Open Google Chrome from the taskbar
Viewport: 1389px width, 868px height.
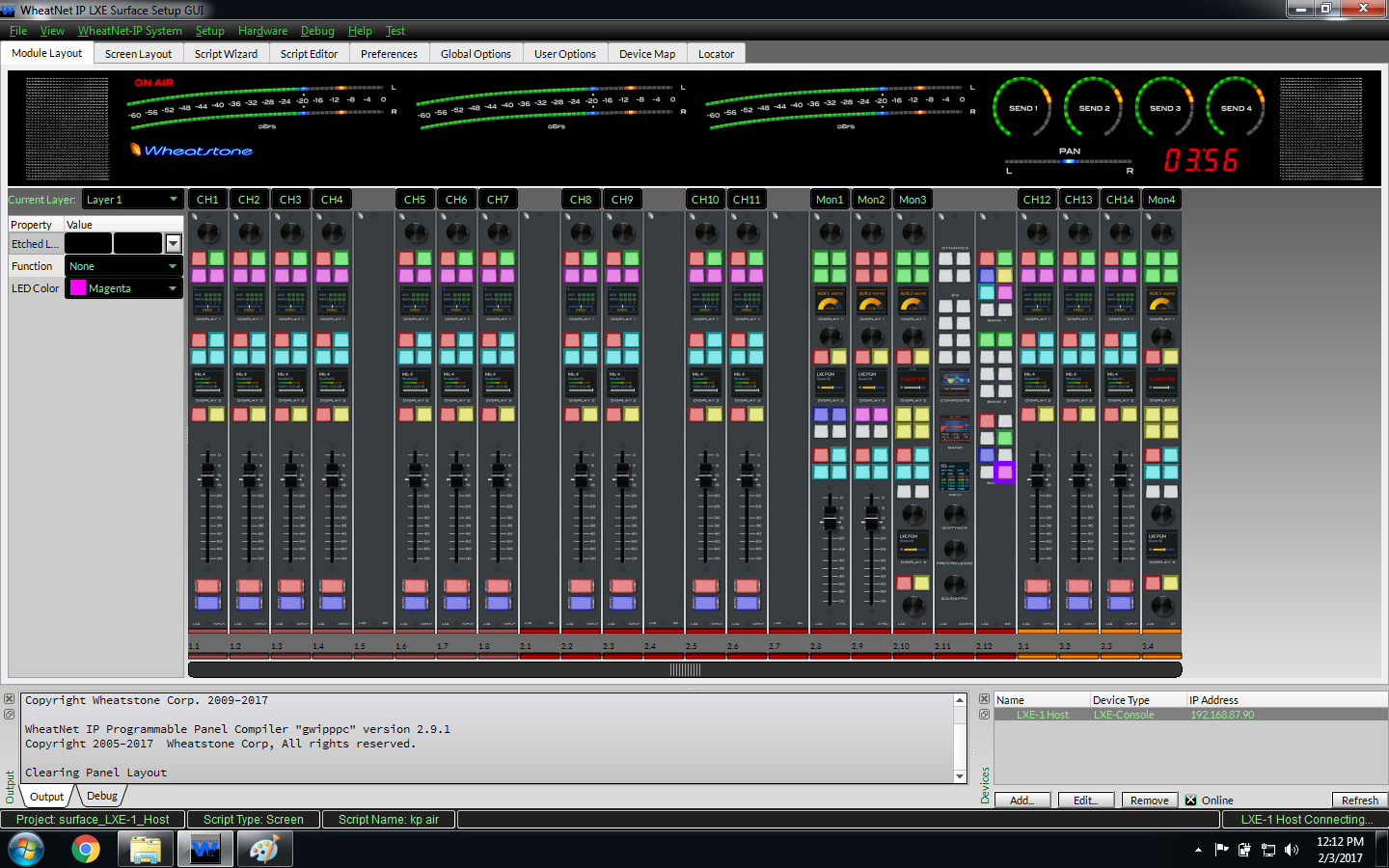click(86, 849)
